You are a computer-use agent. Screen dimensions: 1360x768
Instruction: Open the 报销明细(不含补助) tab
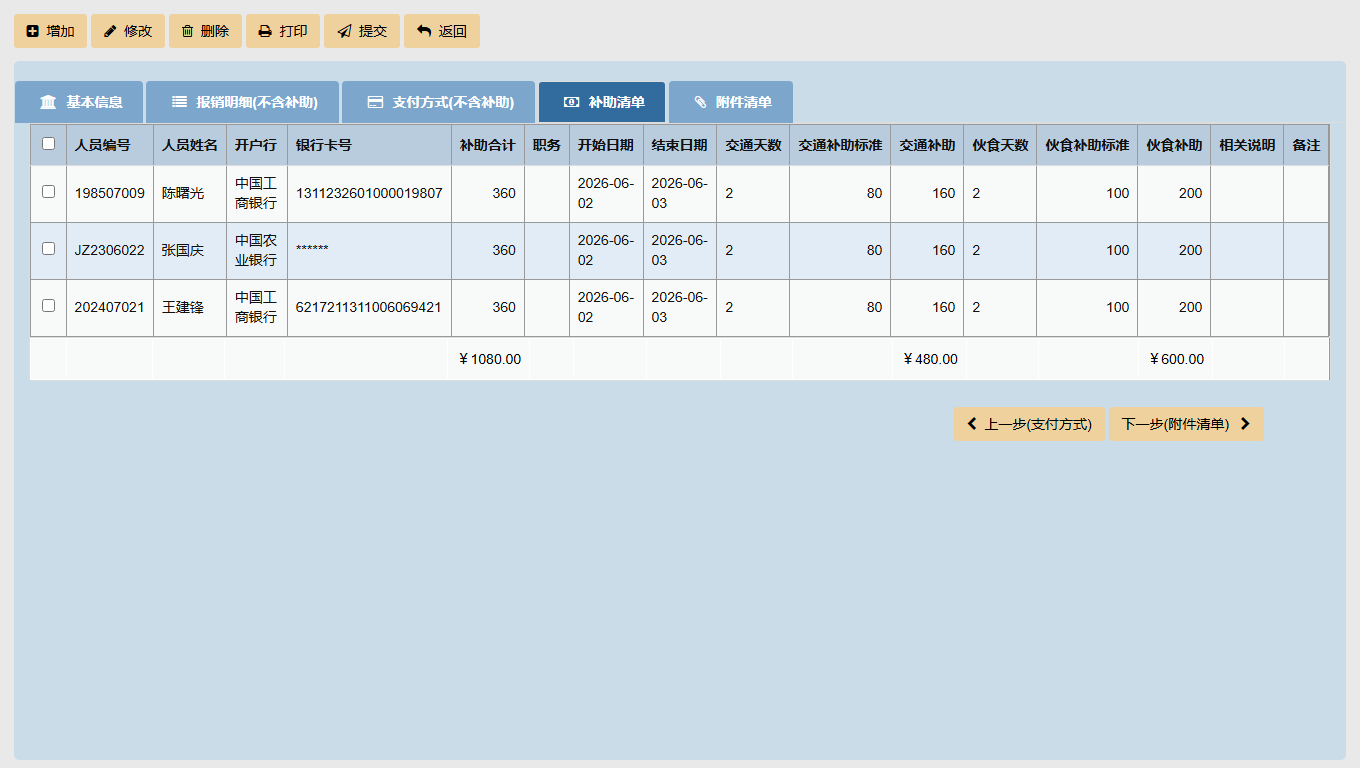(x=242, y=102)
